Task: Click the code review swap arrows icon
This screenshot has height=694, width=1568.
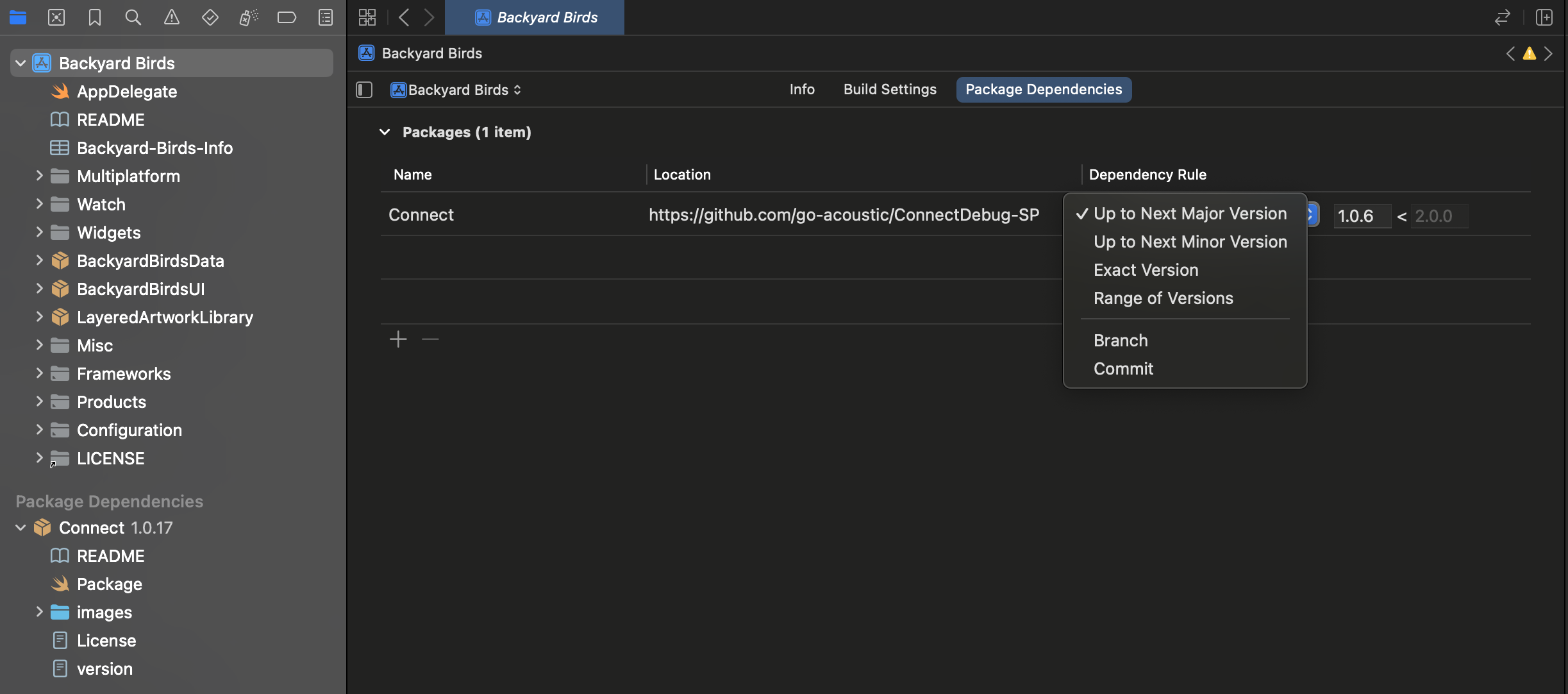Action: (x=1502, y=17)
